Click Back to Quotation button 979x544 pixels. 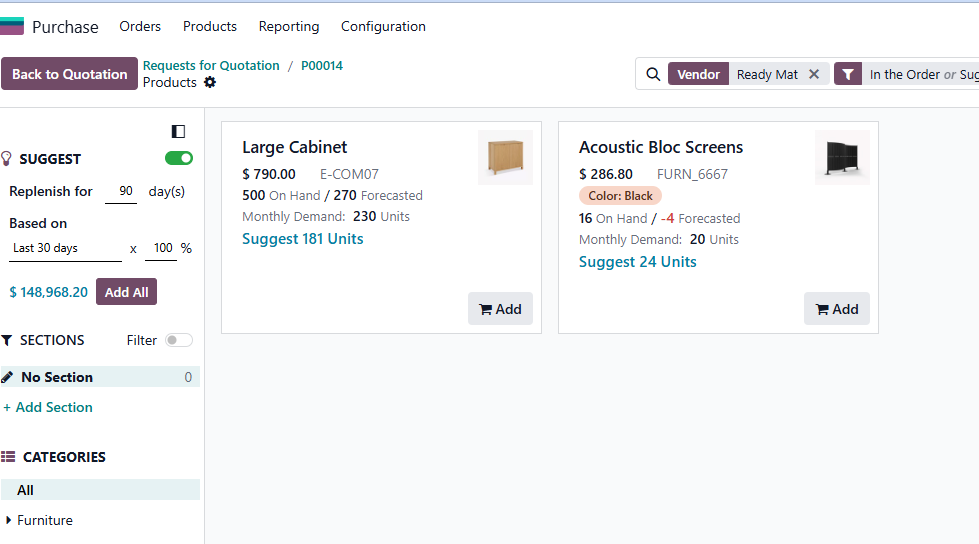pyautogui.click(x=69, y=74)
